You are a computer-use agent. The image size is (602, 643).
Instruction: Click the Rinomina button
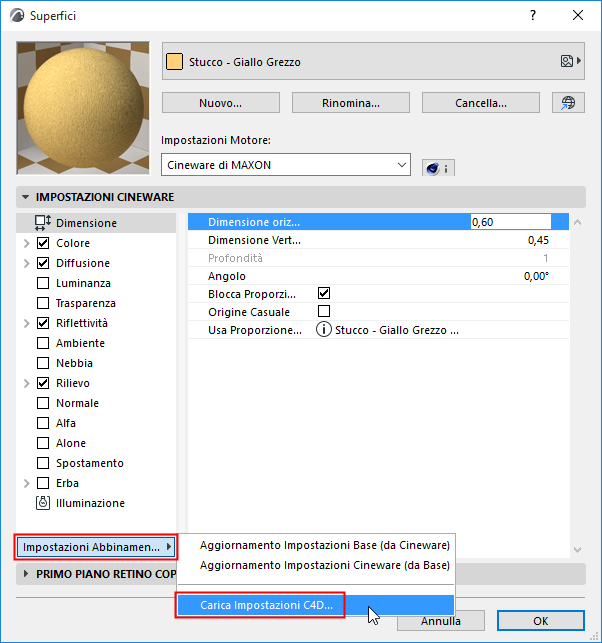pos(351,103)
